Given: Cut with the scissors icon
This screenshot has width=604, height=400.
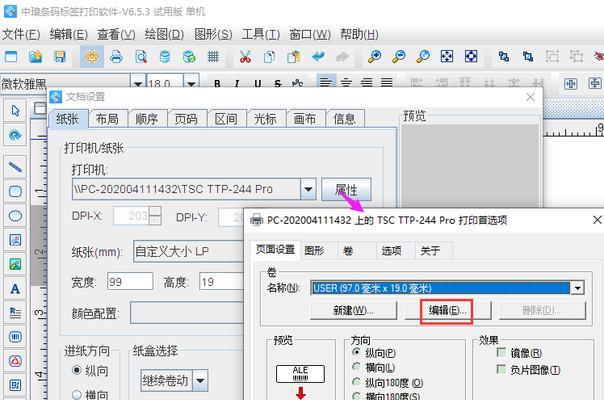Looking at the screenshot, I should tap(245, 57).
